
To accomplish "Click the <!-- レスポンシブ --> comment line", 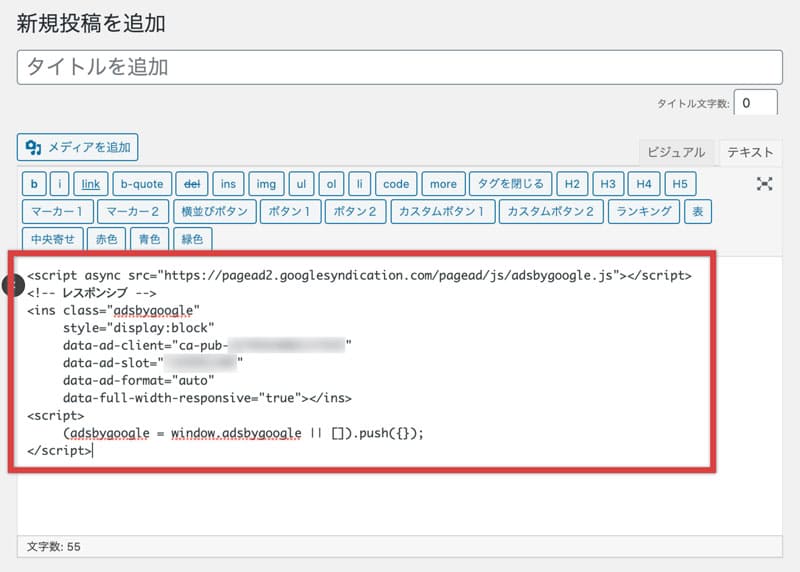I will pyautogui.click(x=92, y=293).
